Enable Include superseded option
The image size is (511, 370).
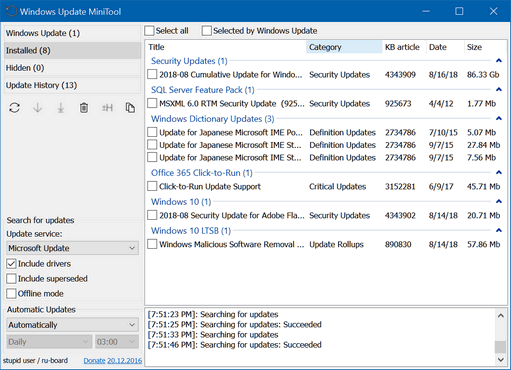click(11, 279)
